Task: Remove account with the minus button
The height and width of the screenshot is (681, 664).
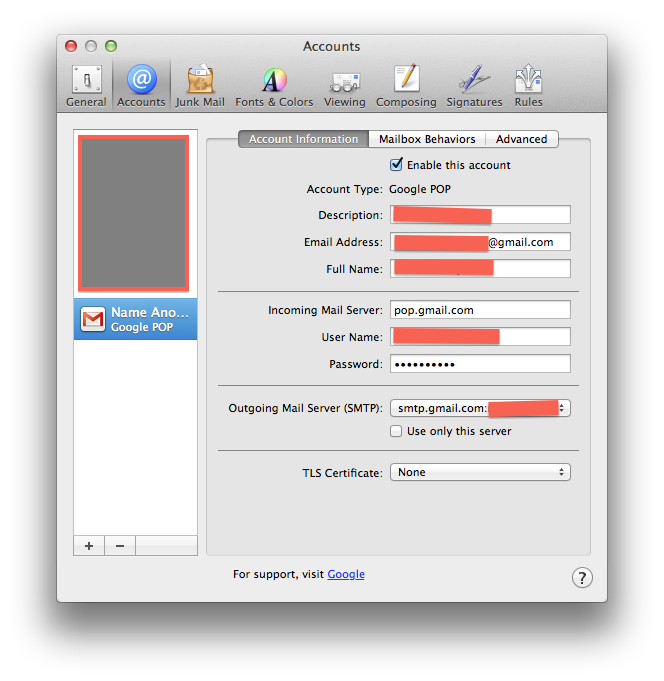Action: coord(120,546)
